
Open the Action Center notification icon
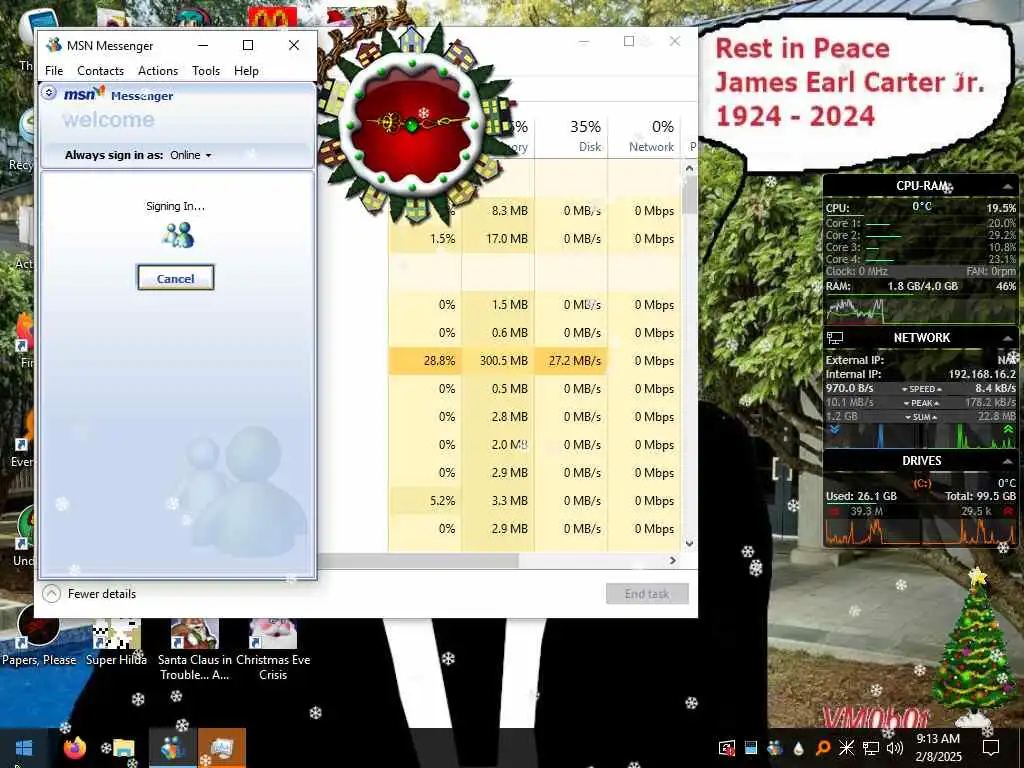pos(991,748)
